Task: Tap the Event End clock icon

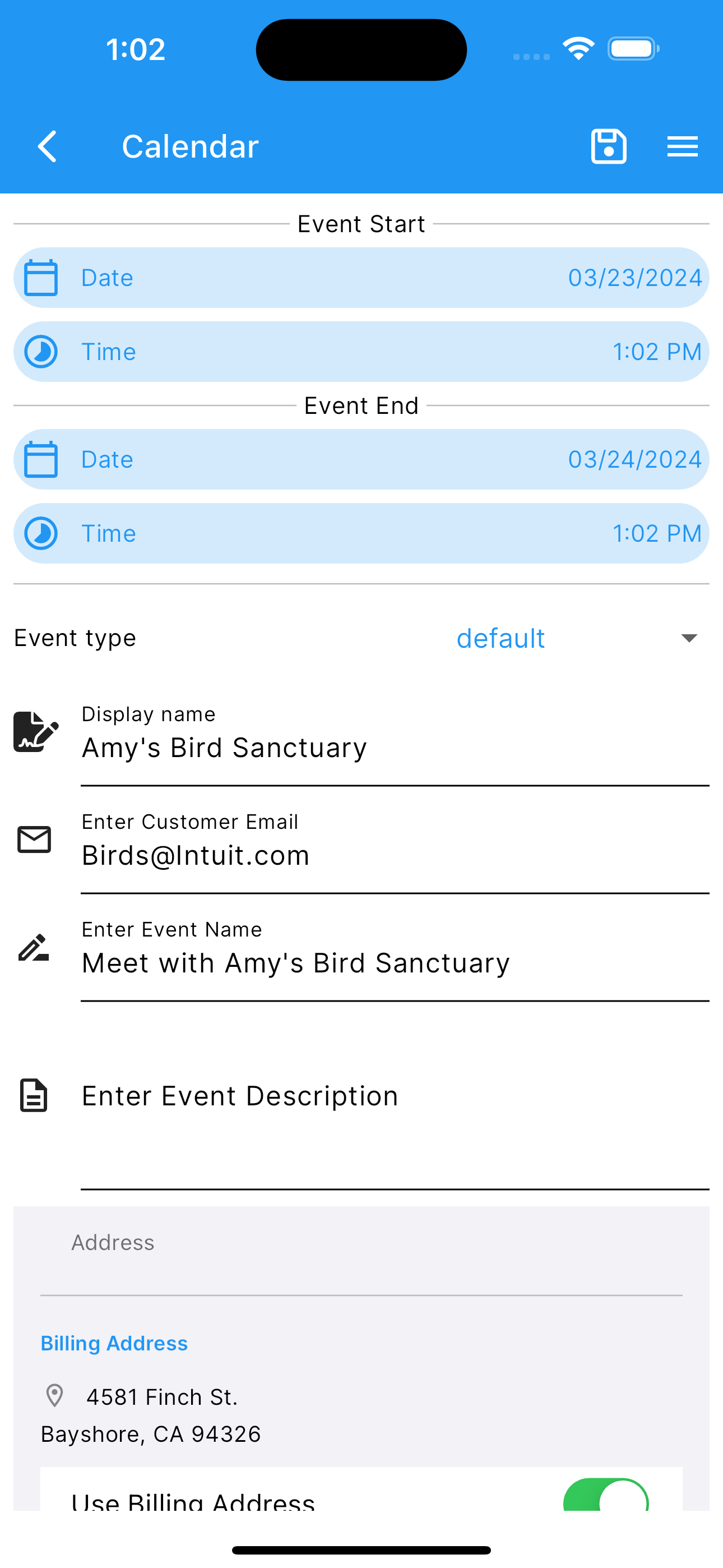Action: [x=41, y=534]
